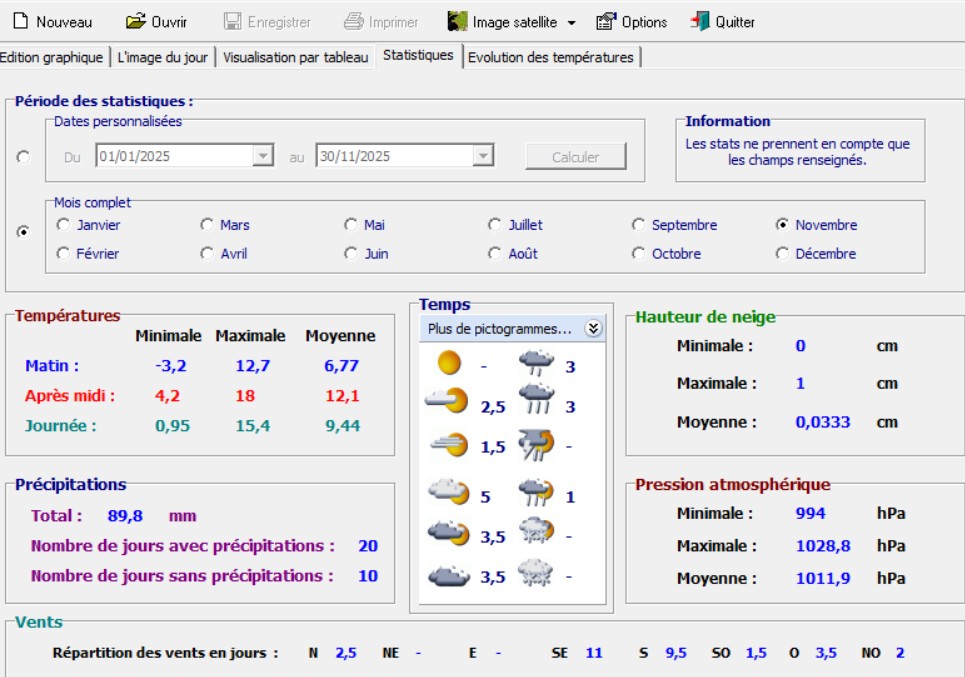Open the Image satellite dropdown arrow

(x=571, y=22)
